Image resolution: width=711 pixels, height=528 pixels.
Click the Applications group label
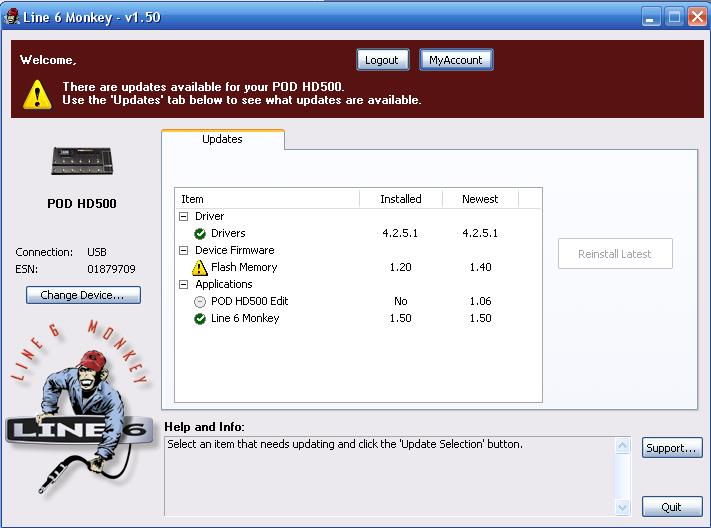coord(224,284)
